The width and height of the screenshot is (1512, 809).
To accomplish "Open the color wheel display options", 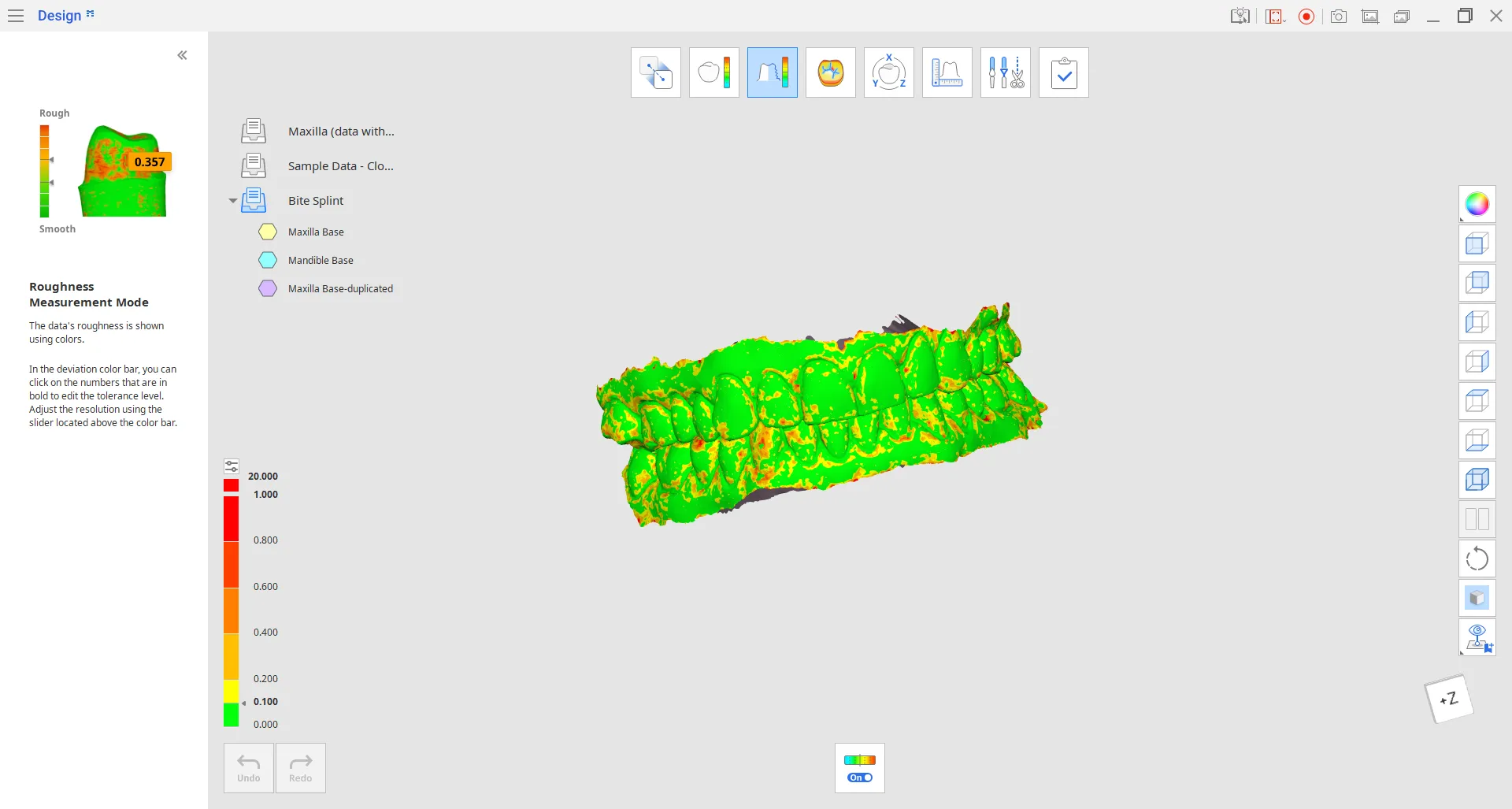I will click(1477, 204).
